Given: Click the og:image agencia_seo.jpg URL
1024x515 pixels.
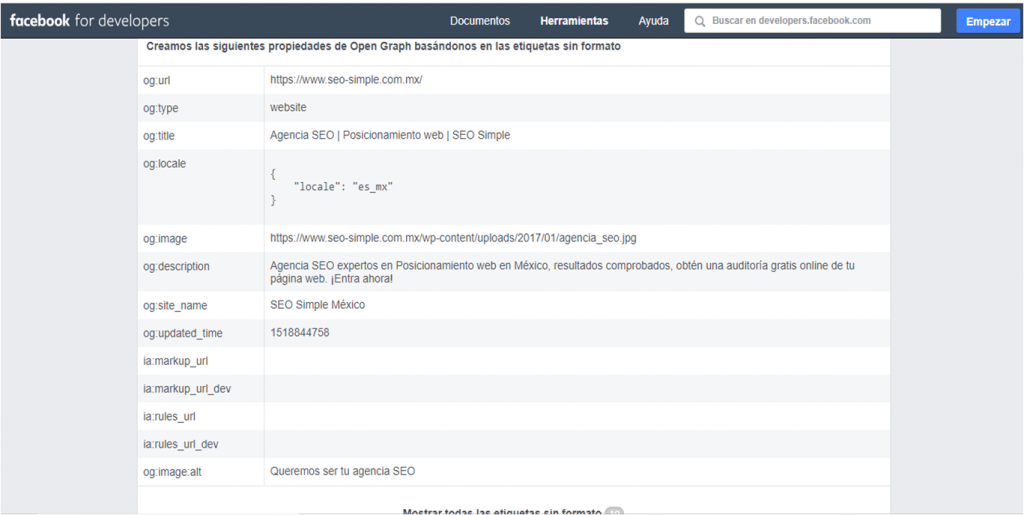Looking at the screenshot, I should (x=452, y=238).
